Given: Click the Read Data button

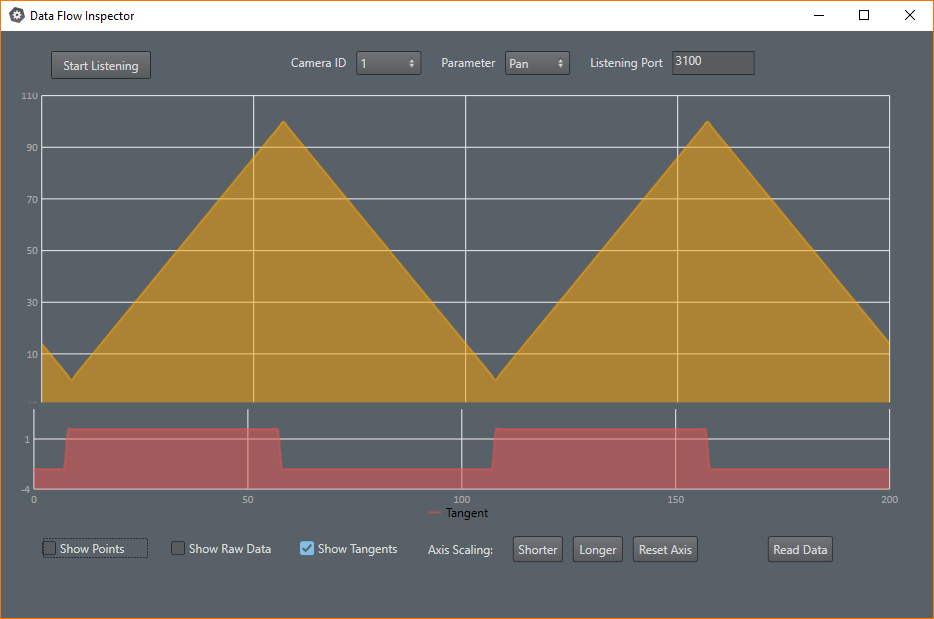Looking at the screenshot, I should (x=800, y=549).
